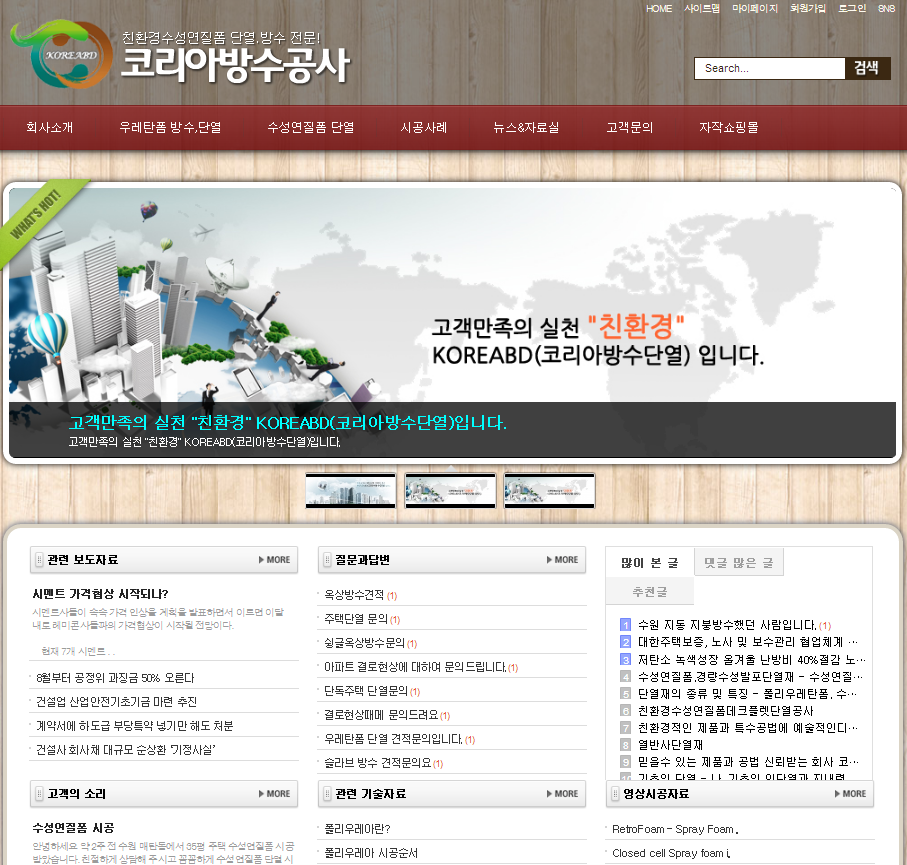Open the 폴리우레아란? technical article
This screenshot has height=865, width=907.
(x=357, y=829)
